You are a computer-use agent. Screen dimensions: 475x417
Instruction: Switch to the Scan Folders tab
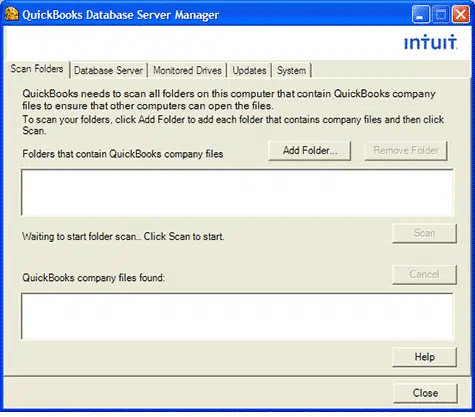point(37,69)
